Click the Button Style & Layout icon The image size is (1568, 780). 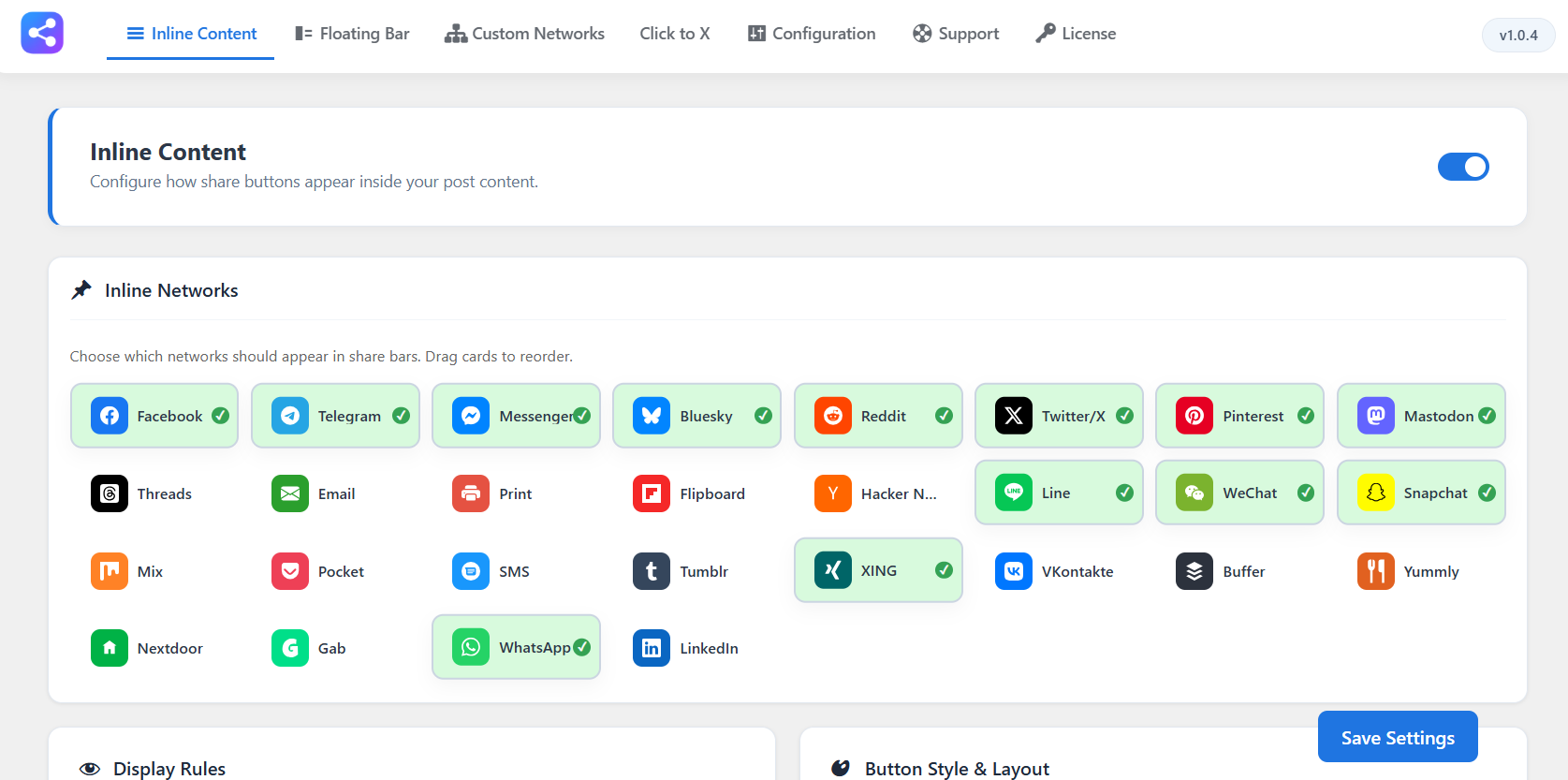[x=841, y=769]
